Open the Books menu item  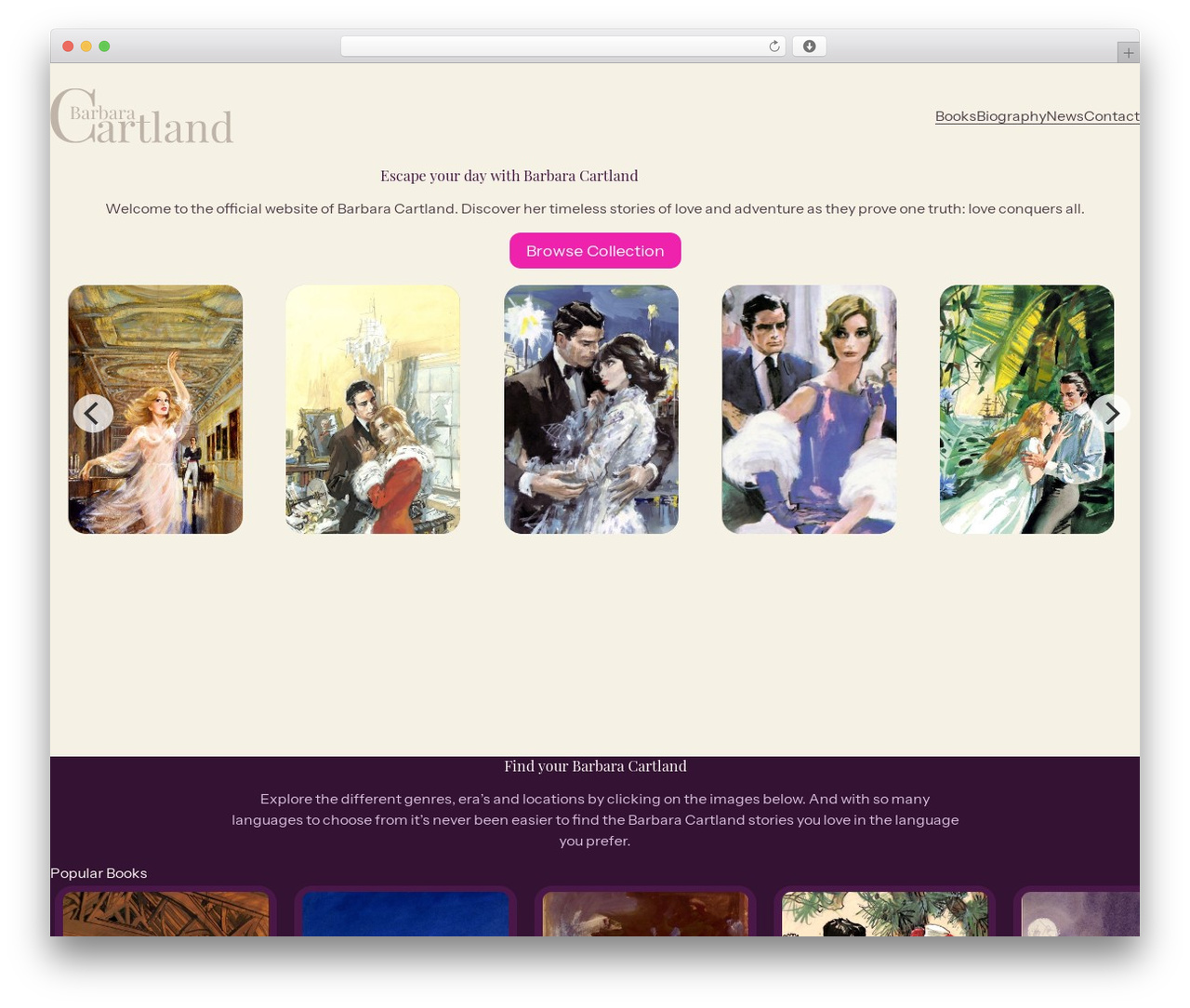[956, 116]
